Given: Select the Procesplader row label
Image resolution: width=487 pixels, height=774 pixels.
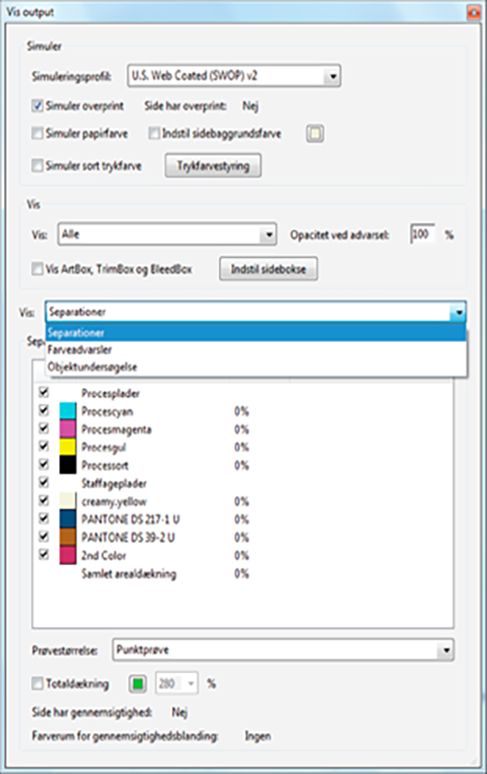Looking at the screenshot, I should tap(111, 393).
